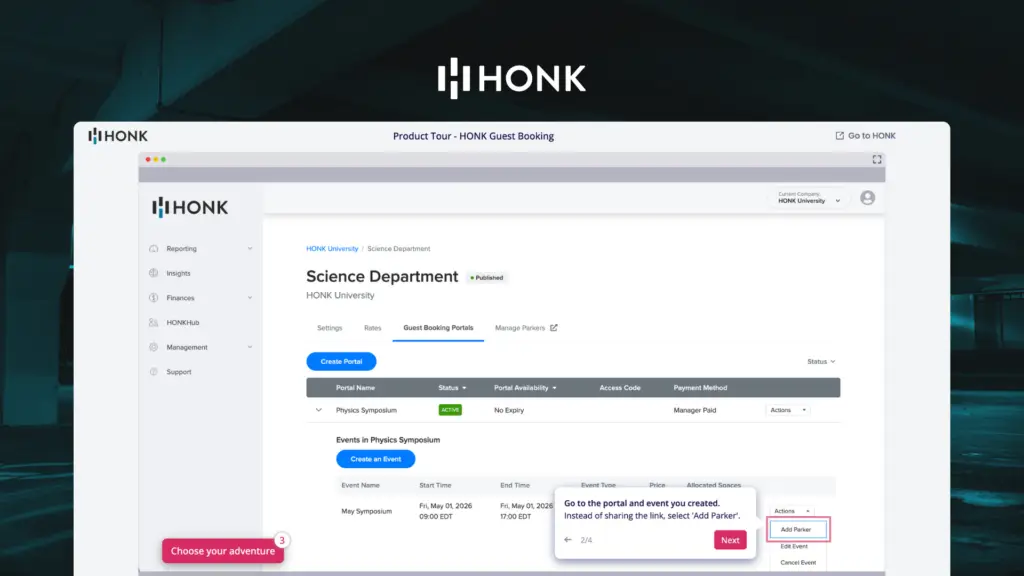The image size is (1024, 576).
Task: Expand the Reporting menu chevron
Action: (249, 249)
